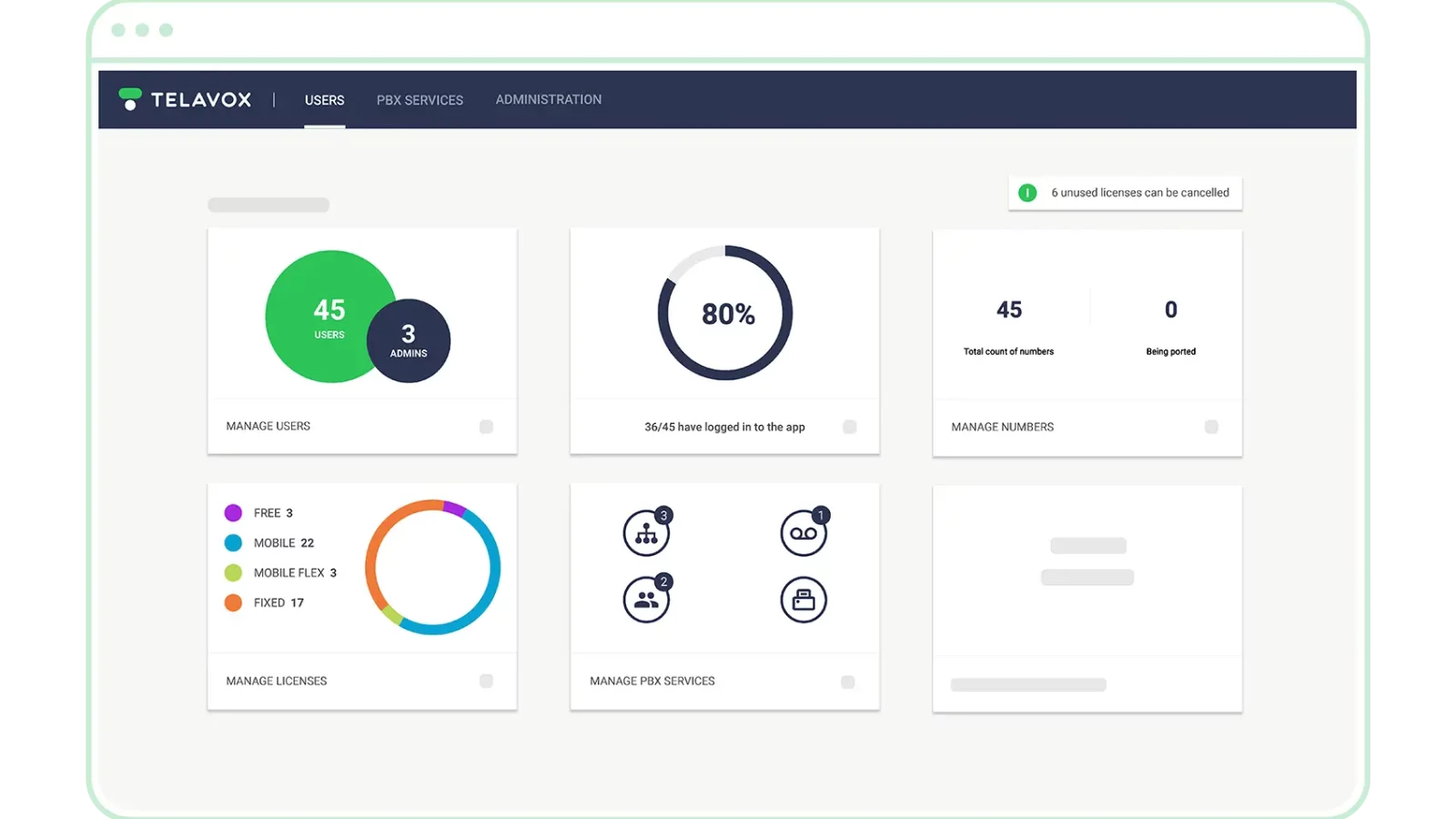Click the small square next to Manage PBX Services
This screenshot has width=1456, height=819.
coord(847,682)
